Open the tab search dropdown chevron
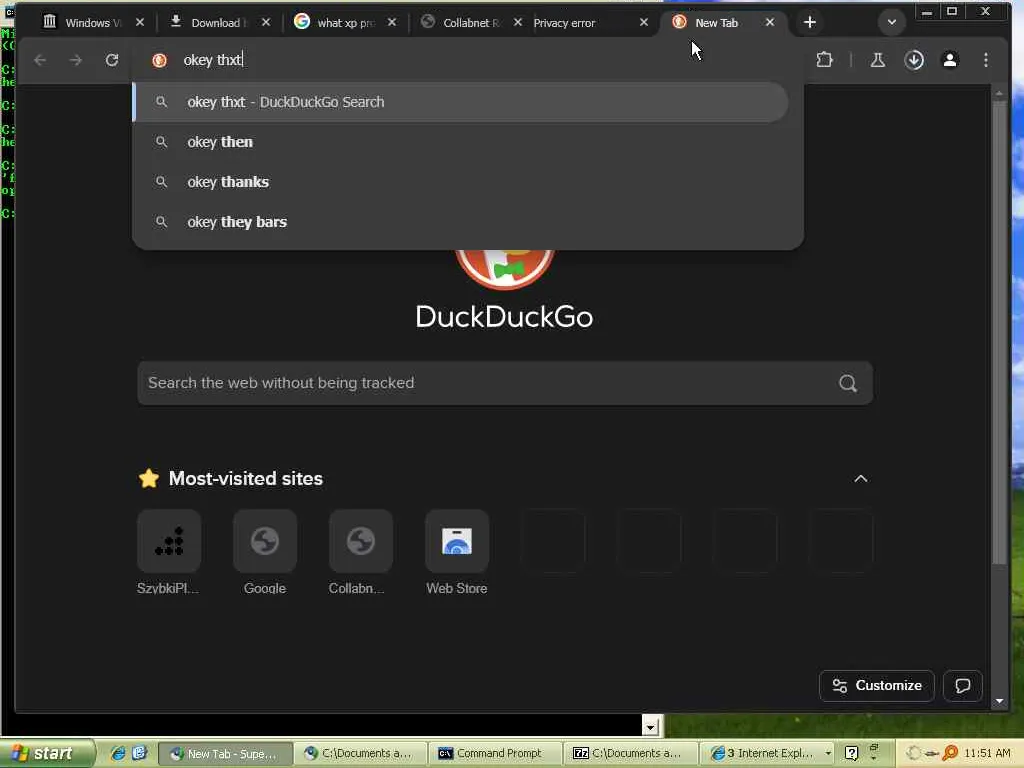 point(891,22)
